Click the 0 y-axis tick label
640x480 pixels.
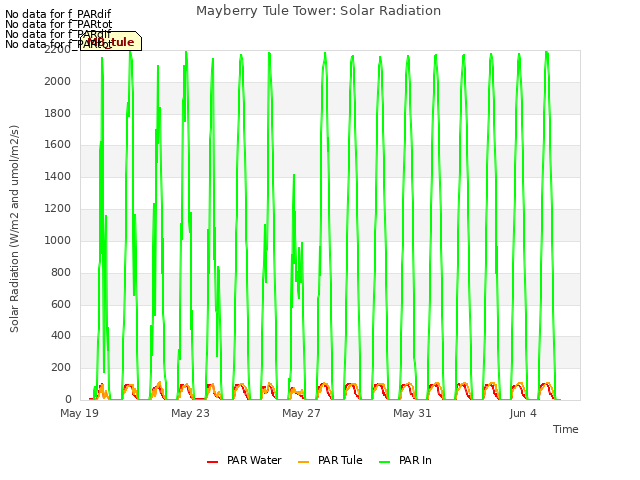point(68,399)
